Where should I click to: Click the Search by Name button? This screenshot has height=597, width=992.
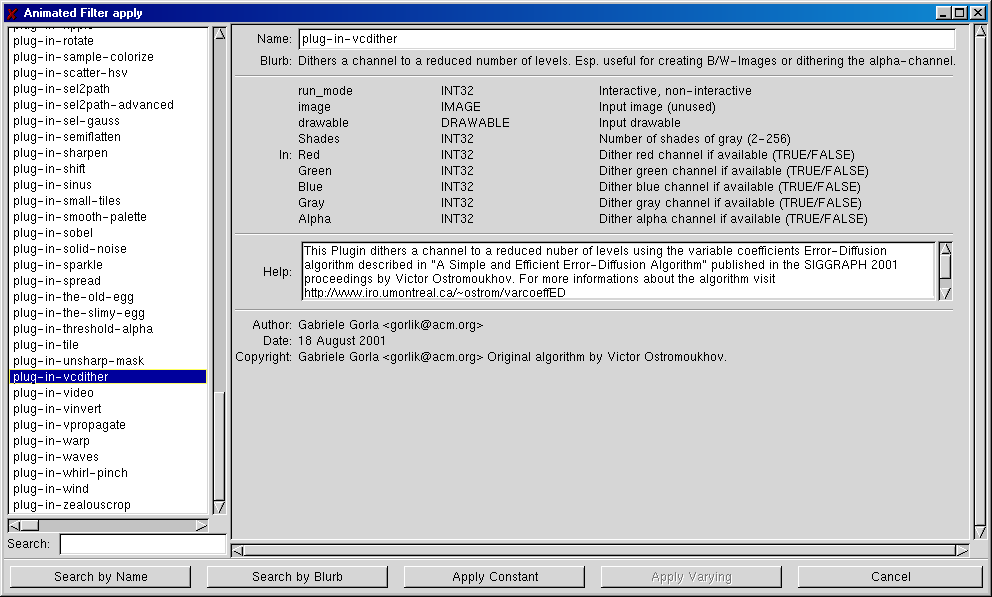[x=100, y=576]
